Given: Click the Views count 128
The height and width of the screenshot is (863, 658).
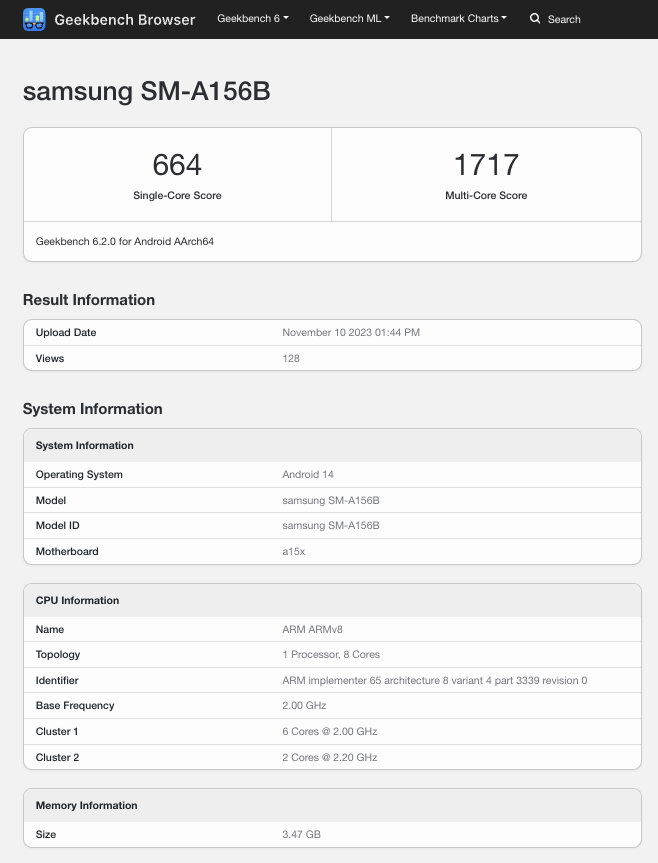Looking at the screenshot, I should pyautogui.click(x=291, y=358).
